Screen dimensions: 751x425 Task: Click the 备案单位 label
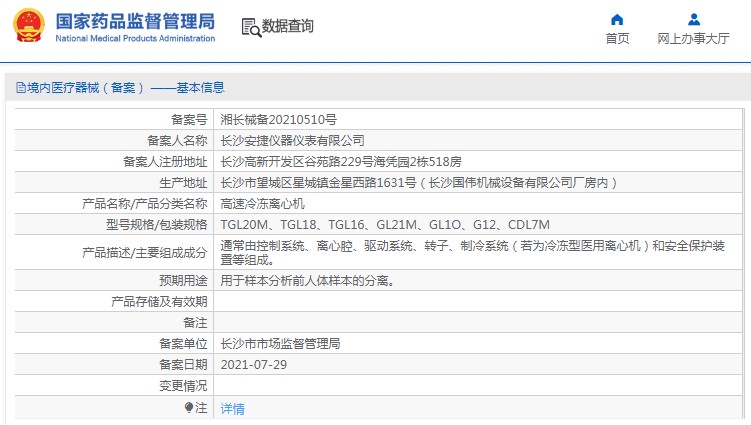183,344
